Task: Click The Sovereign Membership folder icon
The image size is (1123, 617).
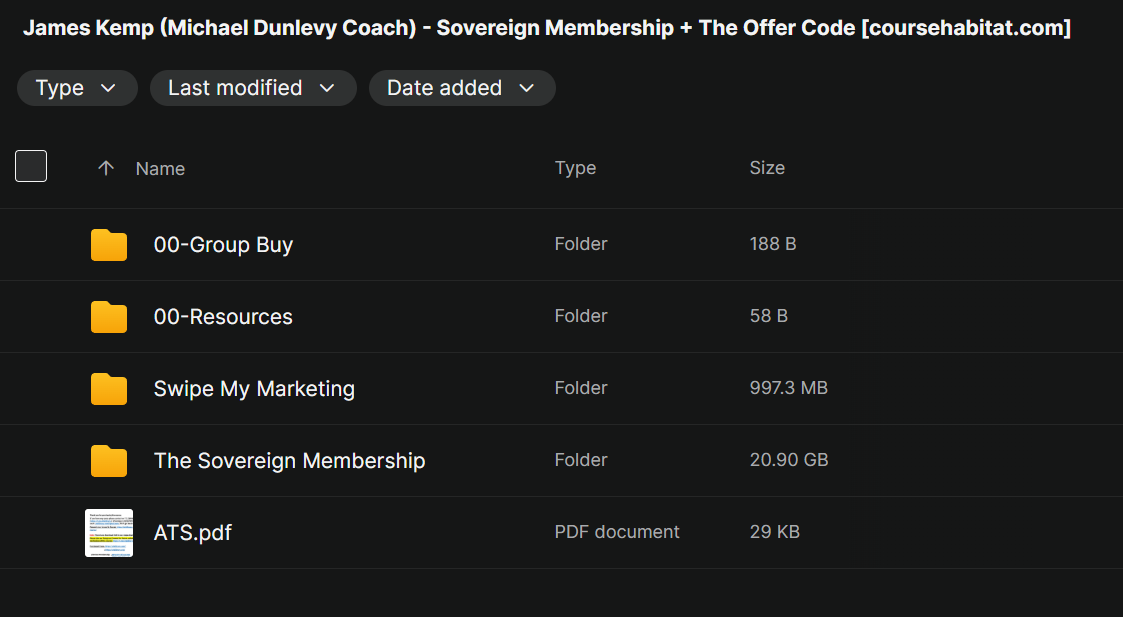Action: pyautogui.click(x=109, y=461)
